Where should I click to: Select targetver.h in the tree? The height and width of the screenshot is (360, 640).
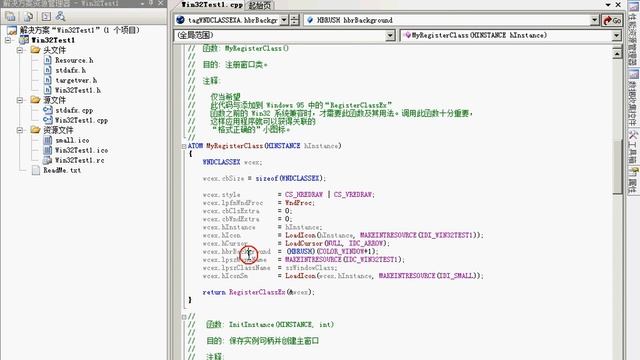pos(76,80)
